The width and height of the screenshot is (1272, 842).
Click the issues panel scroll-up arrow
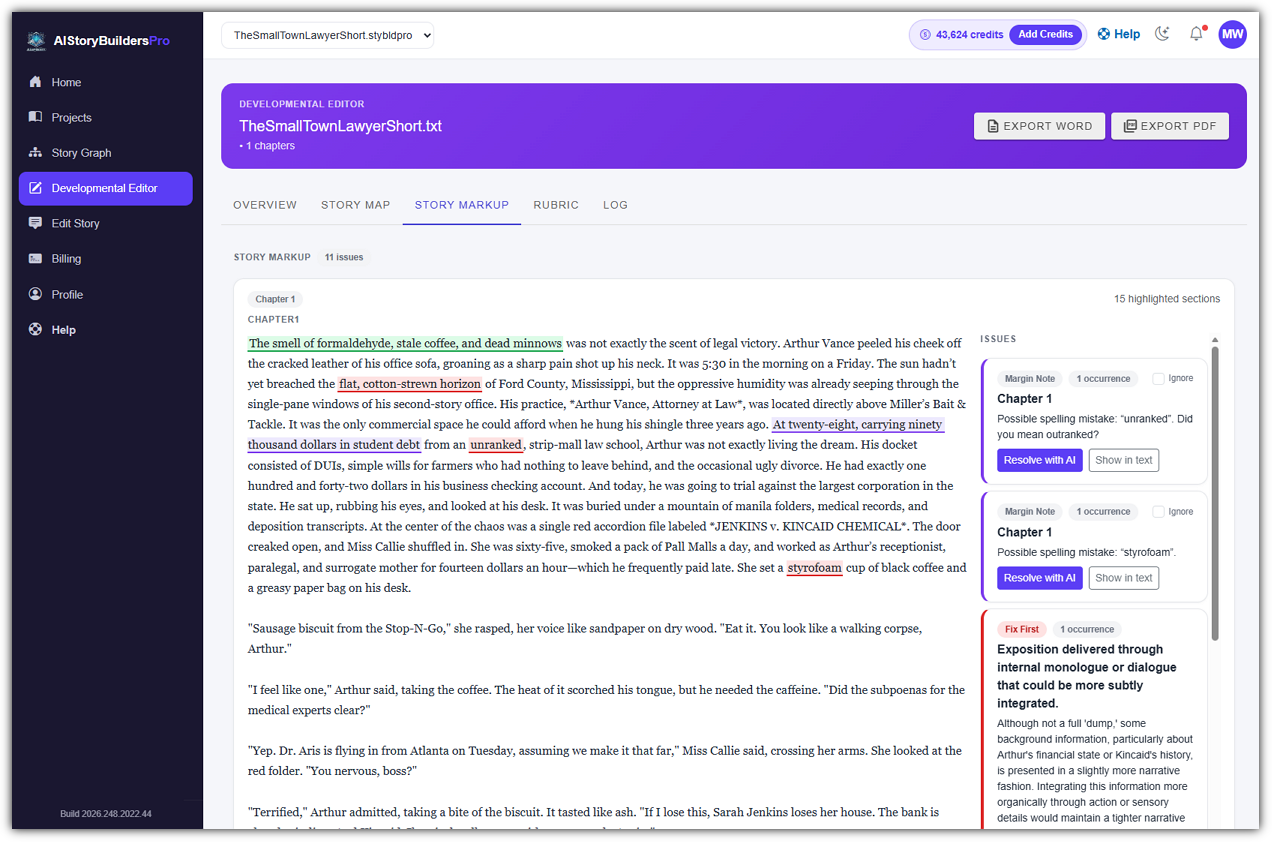tap(1215, 340)
